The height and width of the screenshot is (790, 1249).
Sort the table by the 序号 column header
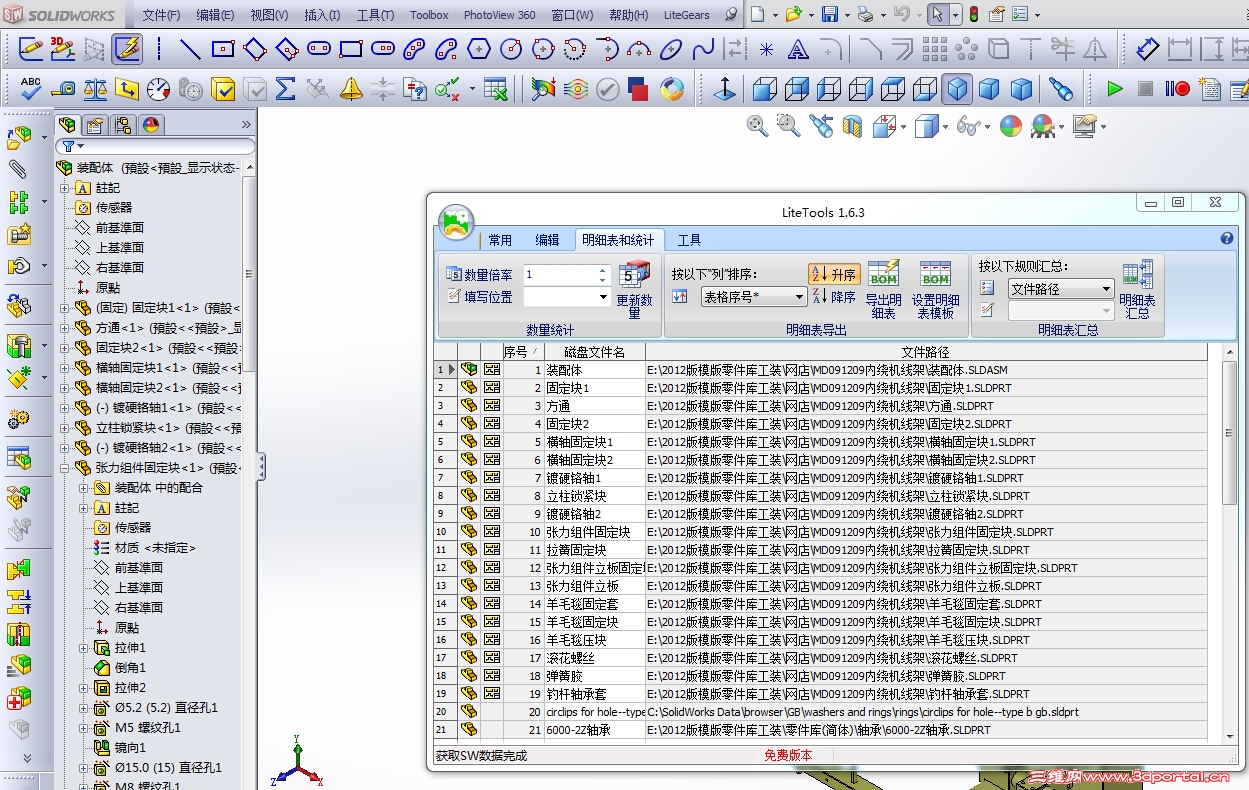522,352
